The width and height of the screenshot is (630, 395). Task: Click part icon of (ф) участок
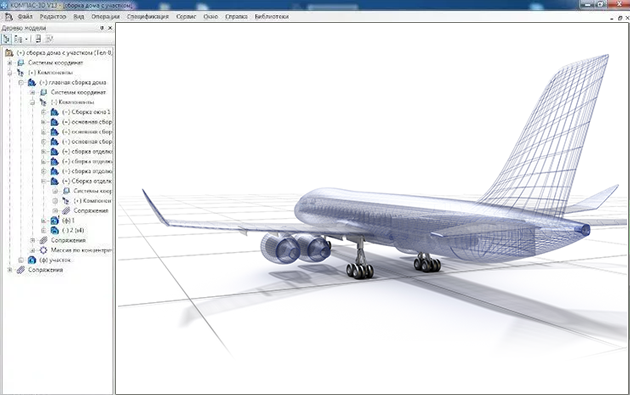(32, 260)
